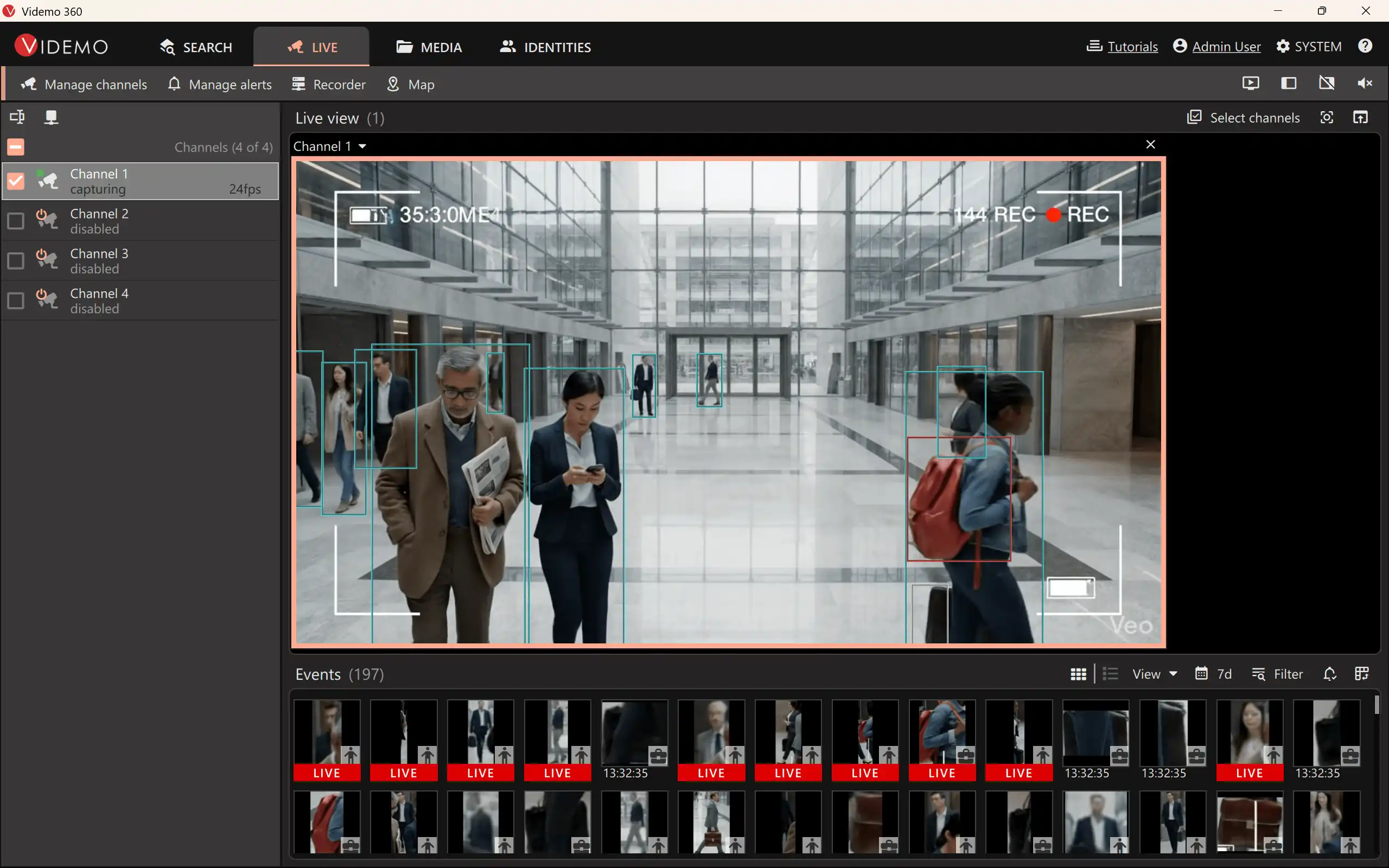The image size is (1389, 868).
Task: Click the events alert bell icon
Action: click(1330, 674)
